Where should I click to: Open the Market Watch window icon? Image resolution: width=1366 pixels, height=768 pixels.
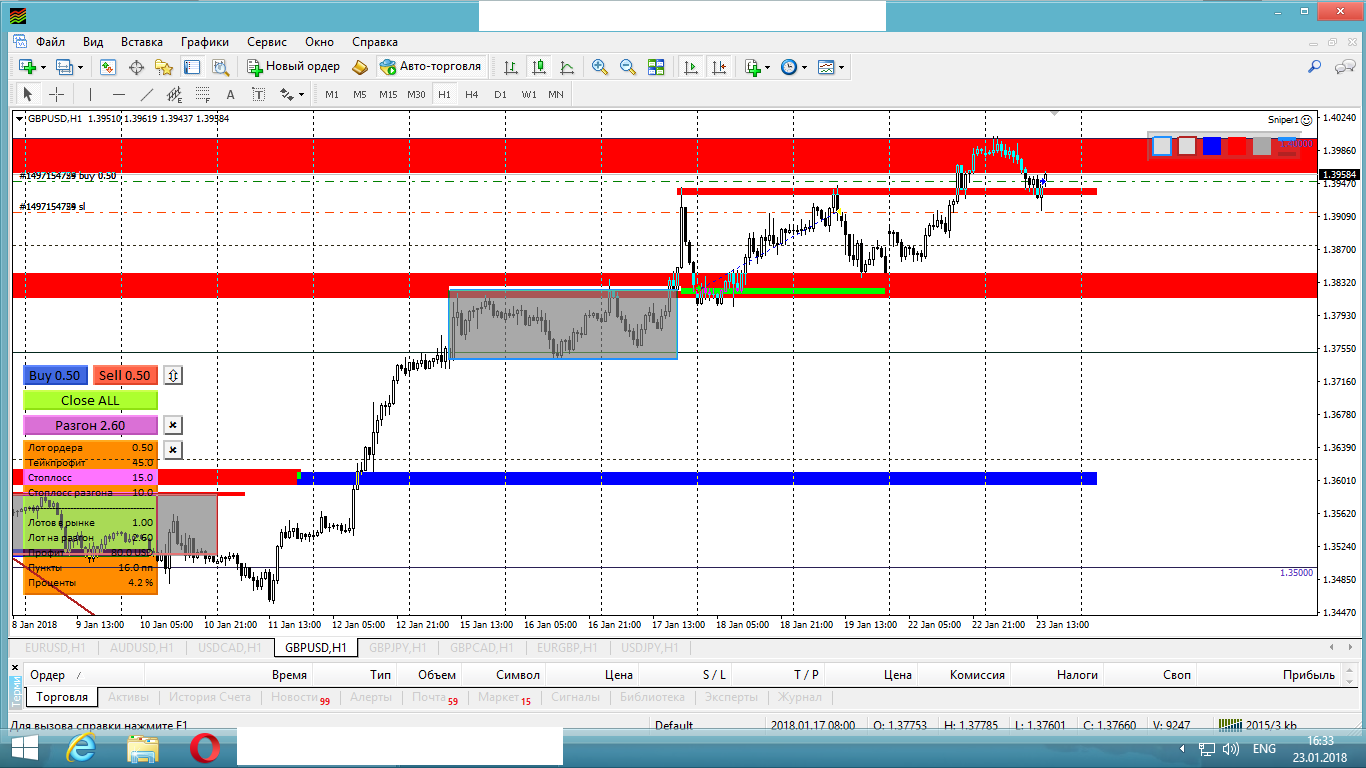(108, 67)
